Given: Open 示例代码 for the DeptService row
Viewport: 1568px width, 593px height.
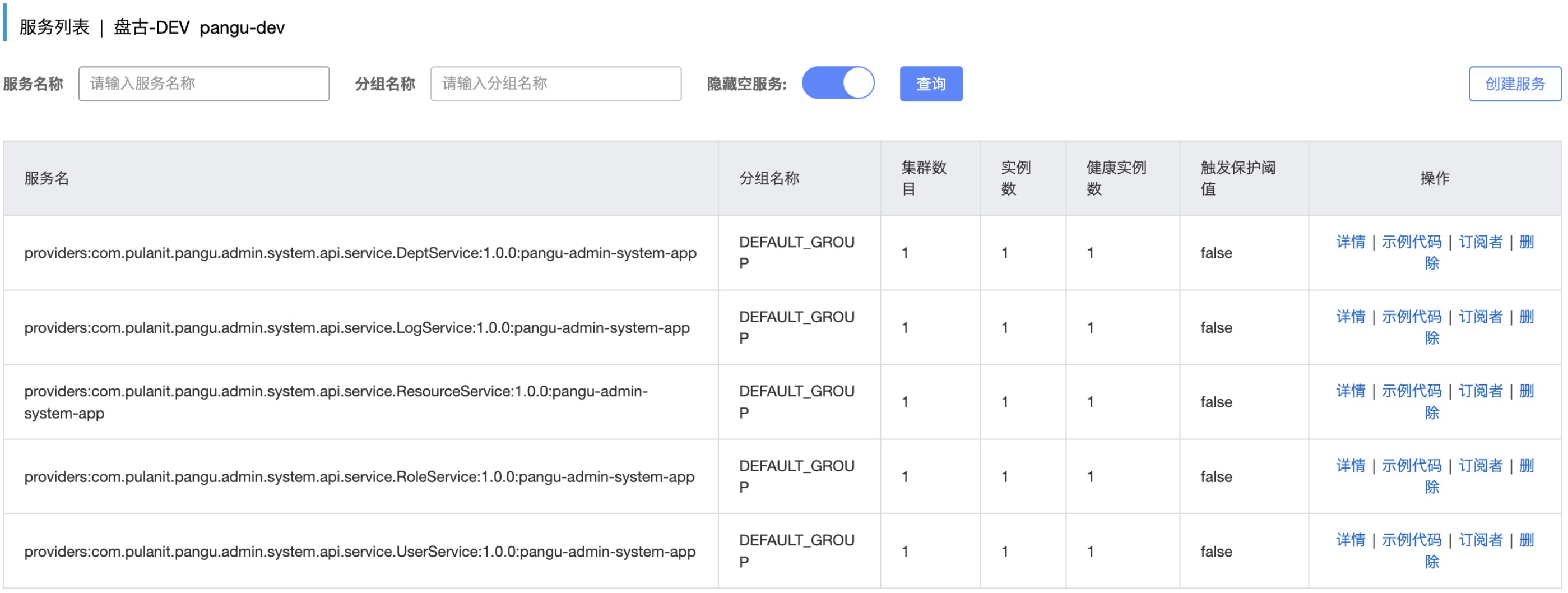Looking at the screenshot, I should tap(1411, 242).
